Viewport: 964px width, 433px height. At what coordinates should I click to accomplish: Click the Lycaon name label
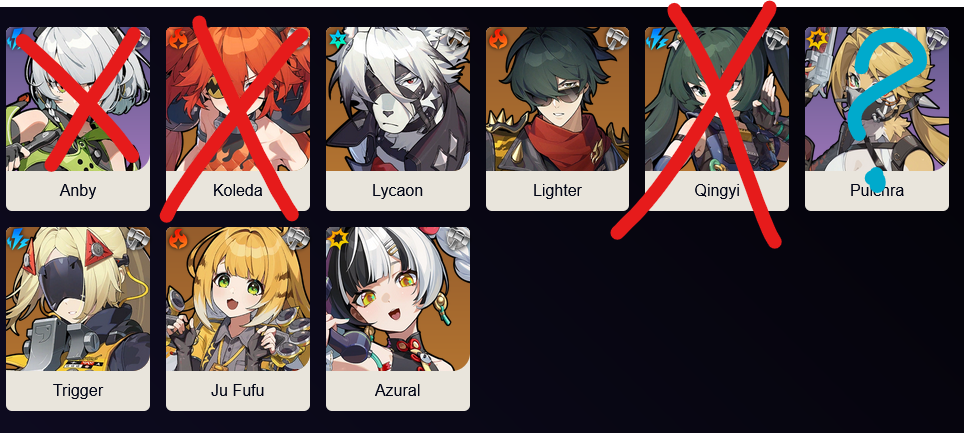click(398, 191)
